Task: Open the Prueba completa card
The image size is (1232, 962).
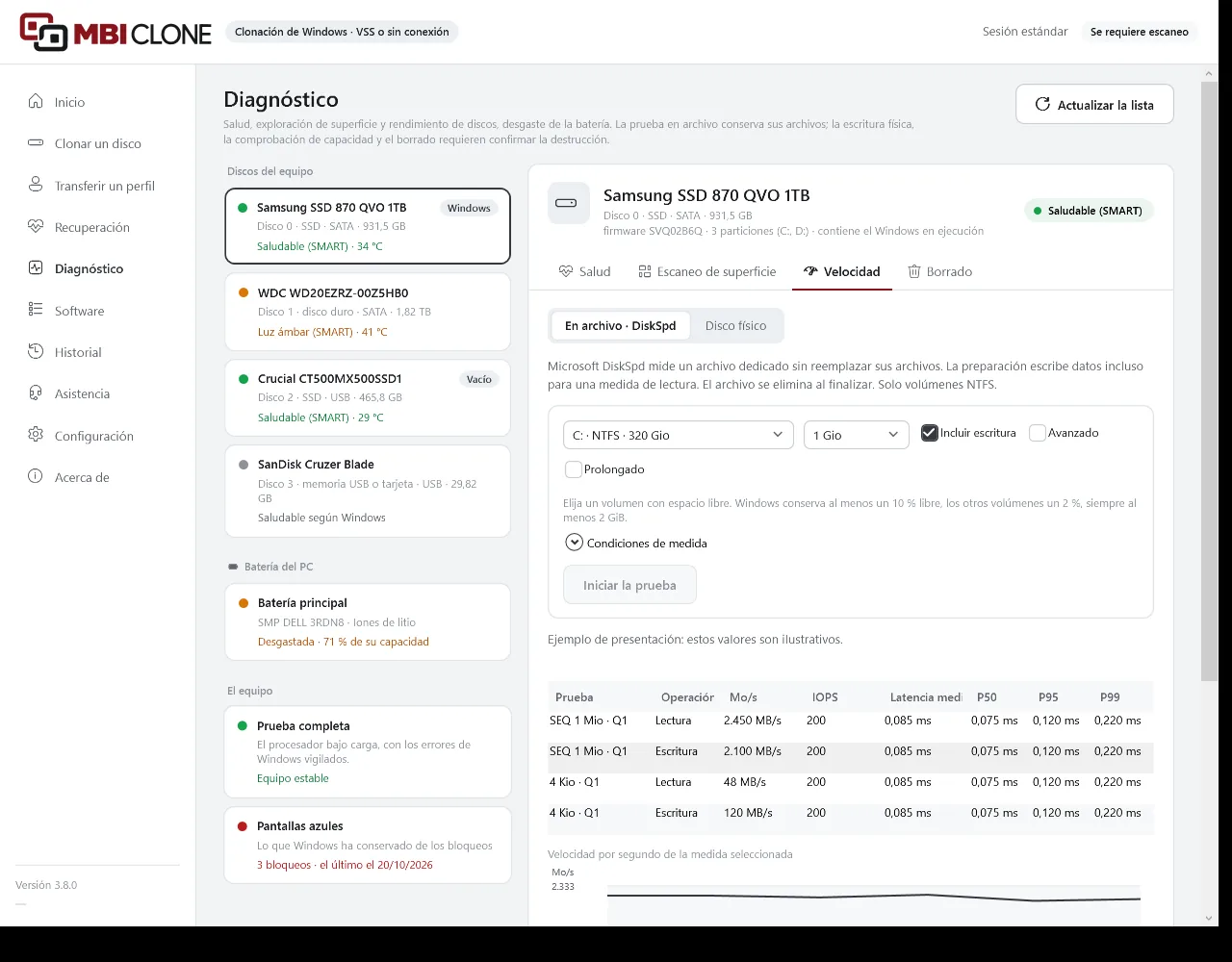Action: click(368, 751)
